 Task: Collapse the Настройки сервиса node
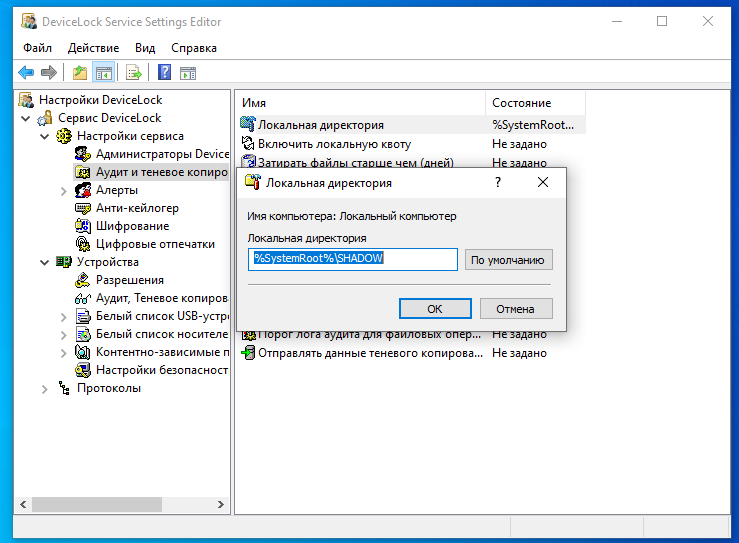pyautogui.click(x=45, y=136)
